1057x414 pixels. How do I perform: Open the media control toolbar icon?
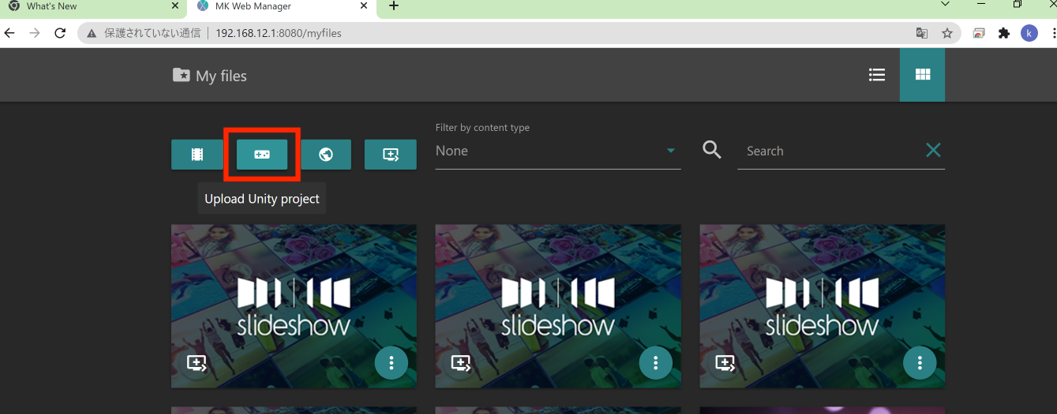[979, 33]
